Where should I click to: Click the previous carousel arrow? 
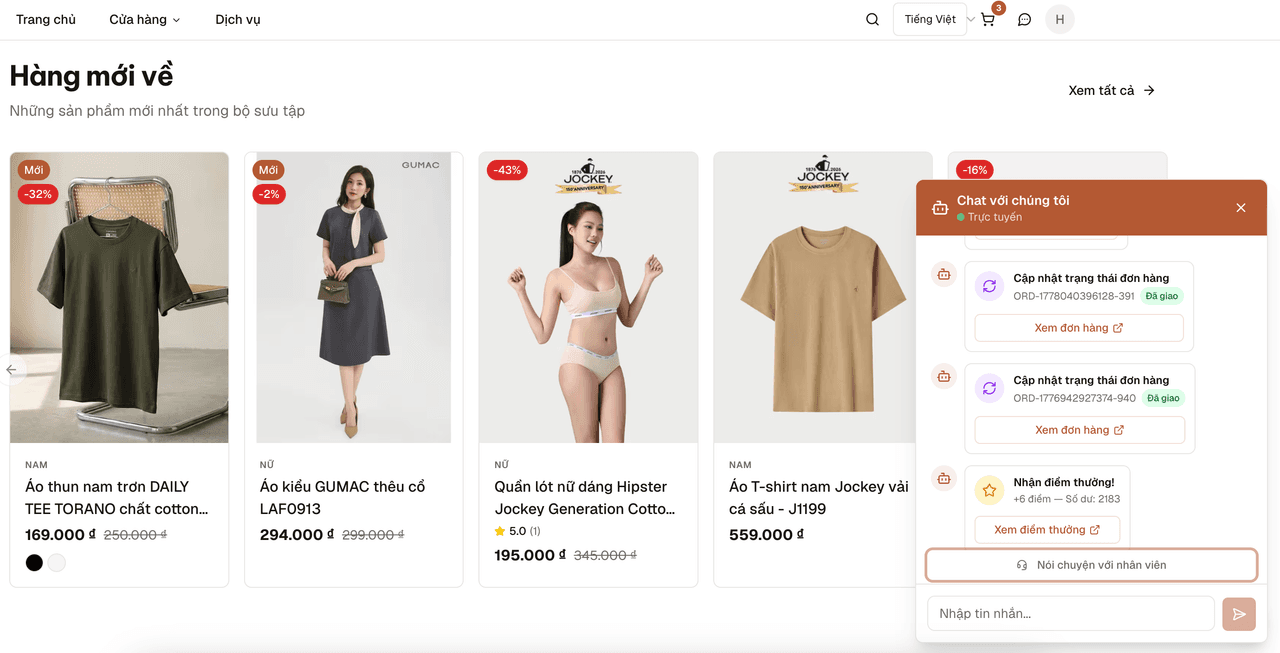click(11, 370)
